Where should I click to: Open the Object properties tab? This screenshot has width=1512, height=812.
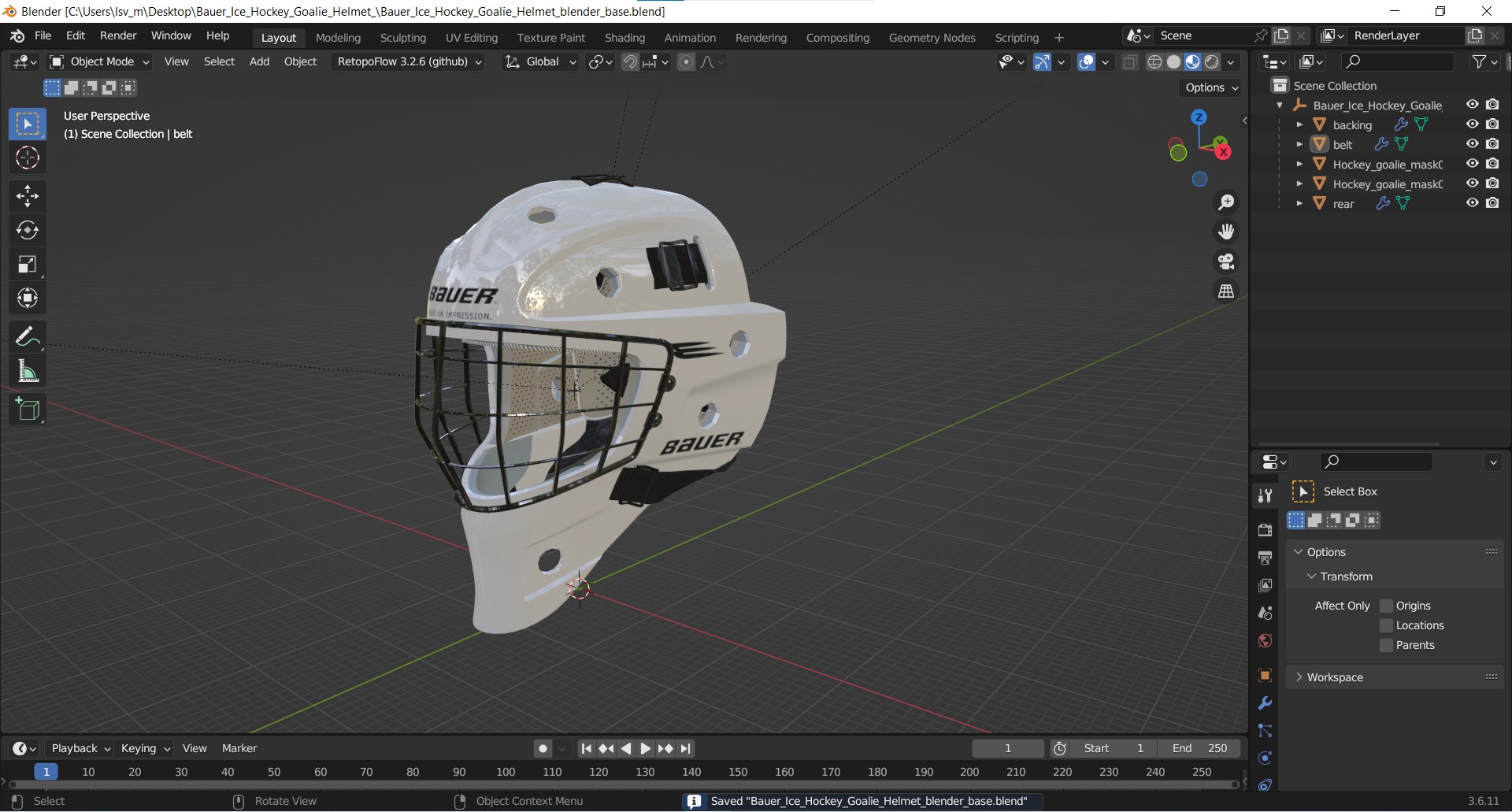1266,676
